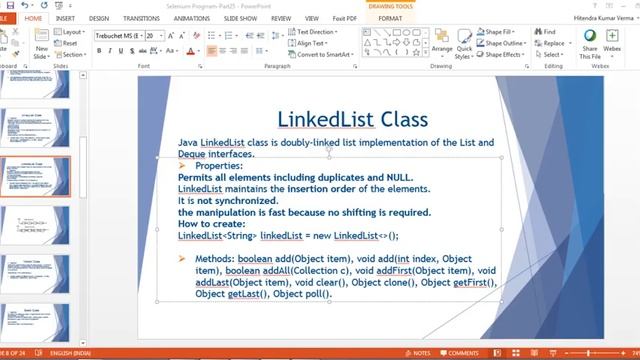Decrease the list indent level

point(249,36)
